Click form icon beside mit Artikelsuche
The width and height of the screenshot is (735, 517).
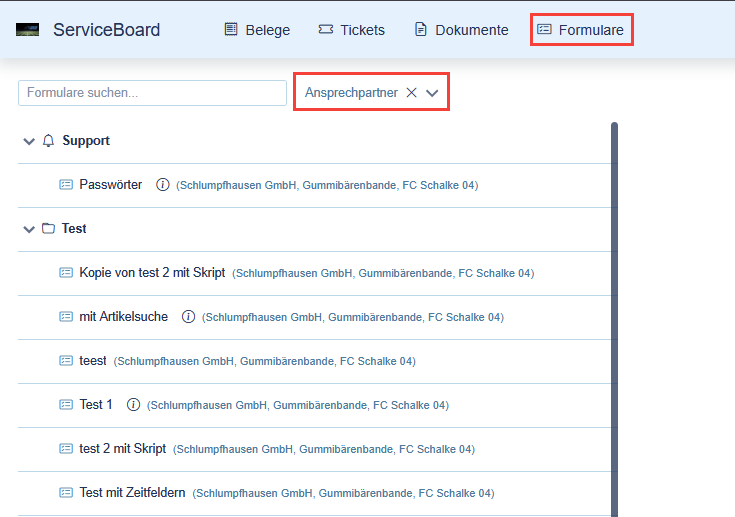[66, 316]
